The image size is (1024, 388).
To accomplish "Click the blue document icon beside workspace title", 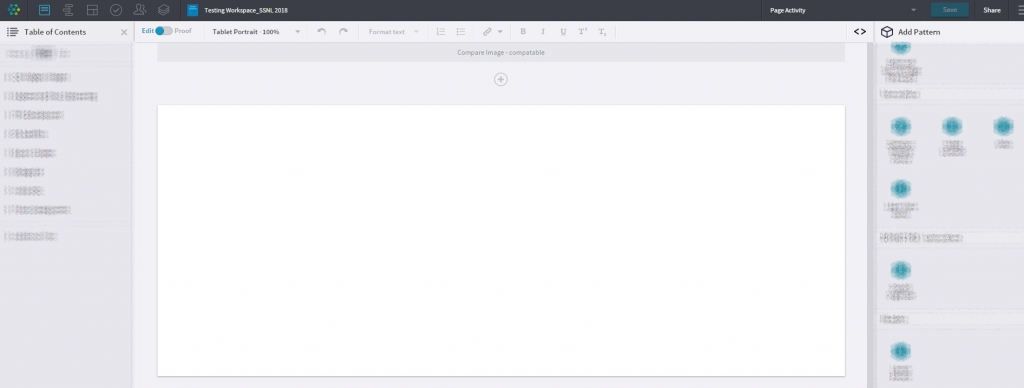I will (x=193, y=10).
